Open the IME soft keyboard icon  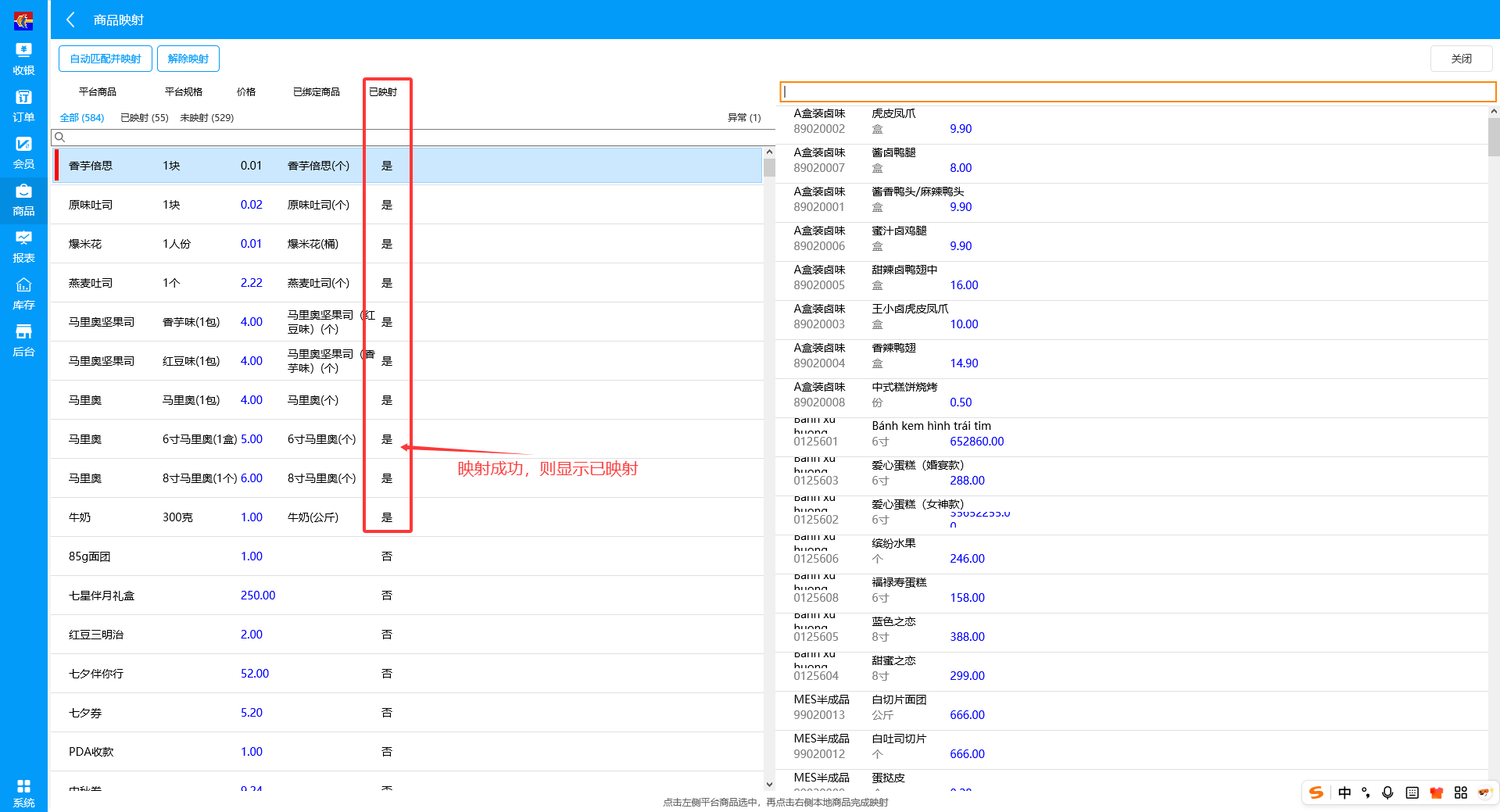coord(1412,792)
